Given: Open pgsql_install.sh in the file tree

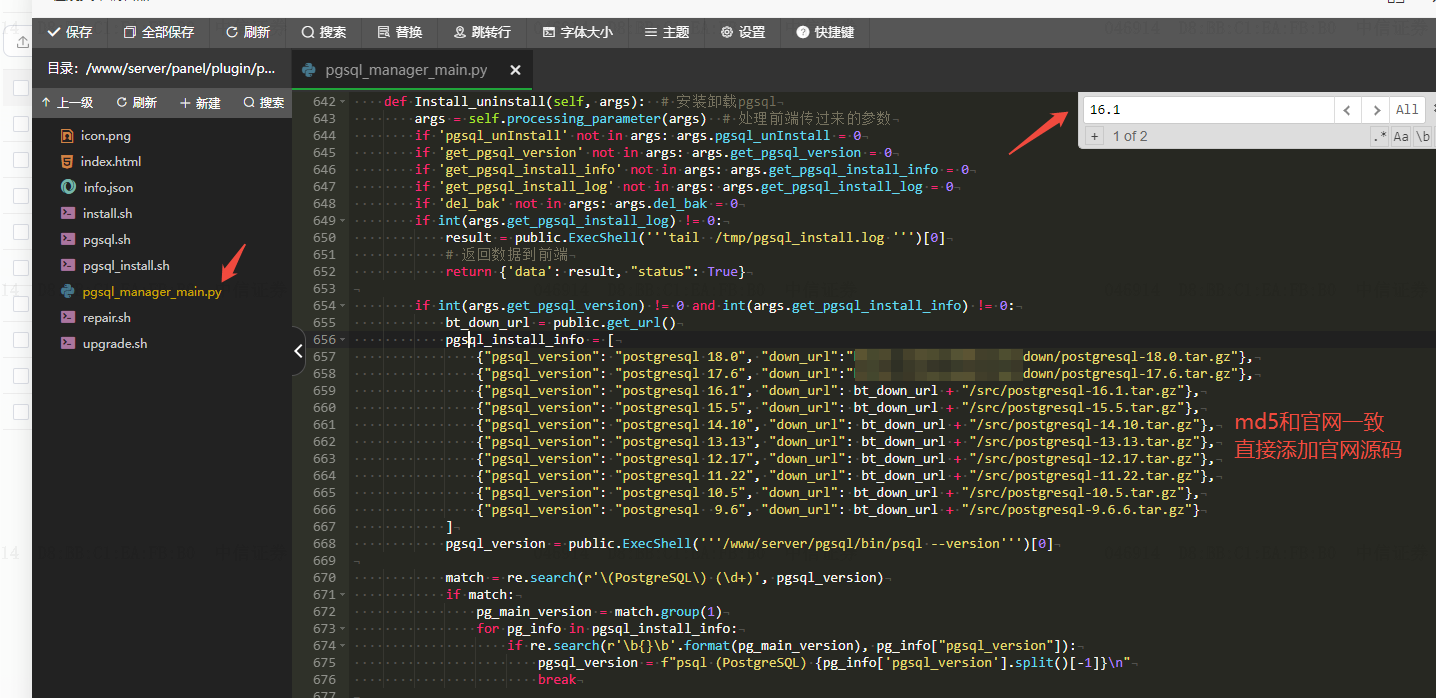Looking at the screenshot, I should click(x=126, y=265).
